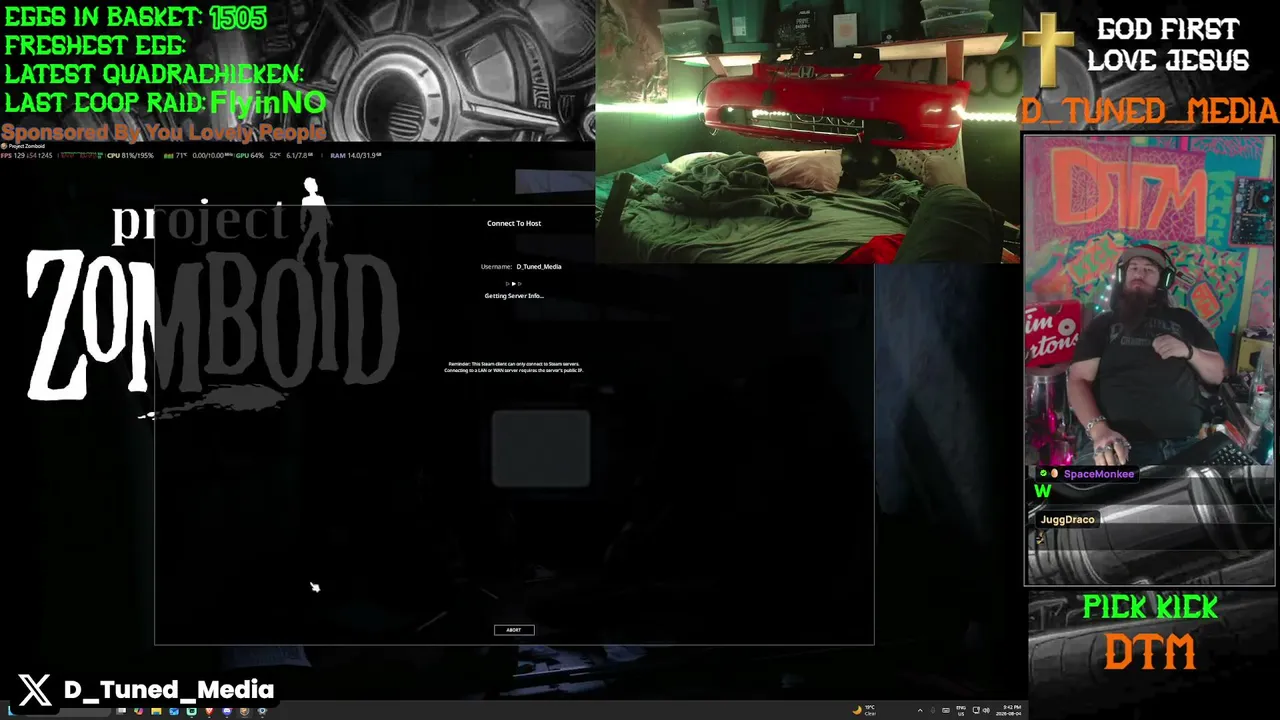Screen dimensions: 1280x720
Task: Click the 'LATEST QUADRACHICKEN' label
Action: point(154,74)
